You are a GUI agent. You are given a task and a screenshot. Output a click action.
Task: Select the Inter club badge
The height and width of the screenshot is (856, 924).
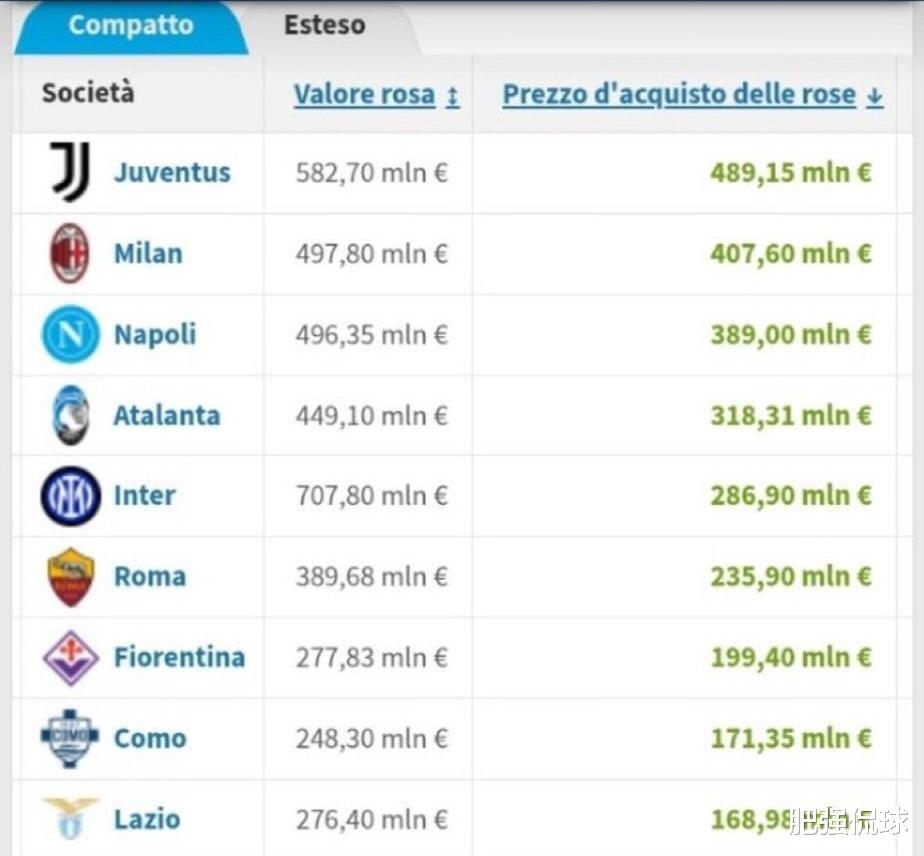point(70,495)
